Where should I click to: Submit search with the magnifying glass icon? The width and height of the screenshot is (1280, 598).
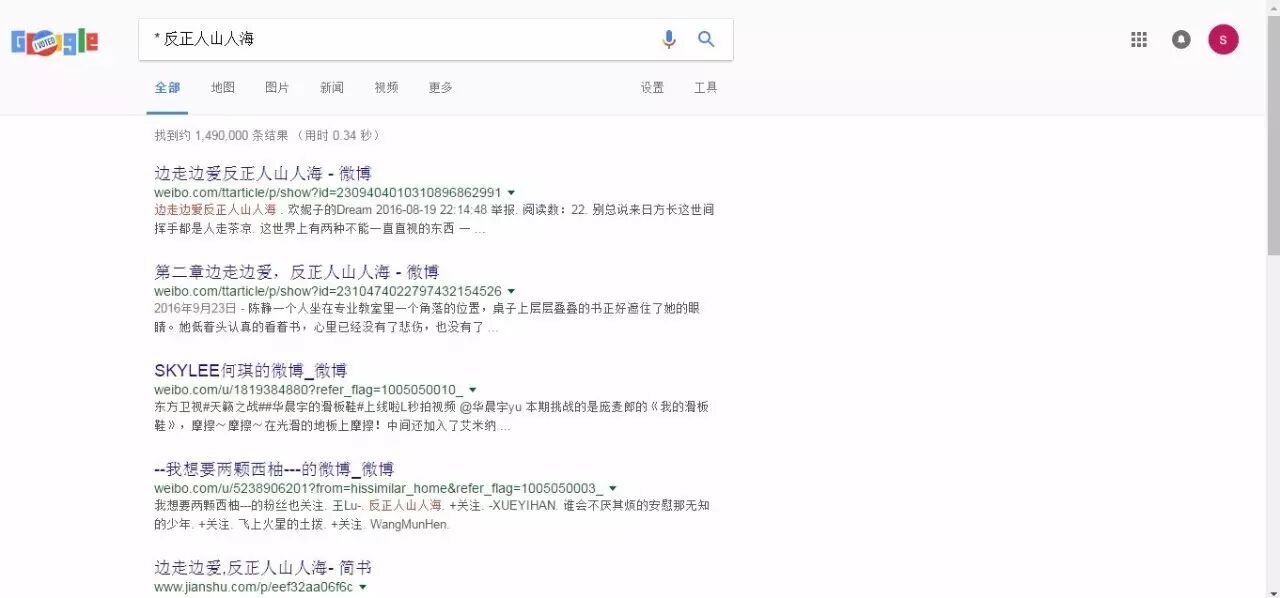(706, 39)
